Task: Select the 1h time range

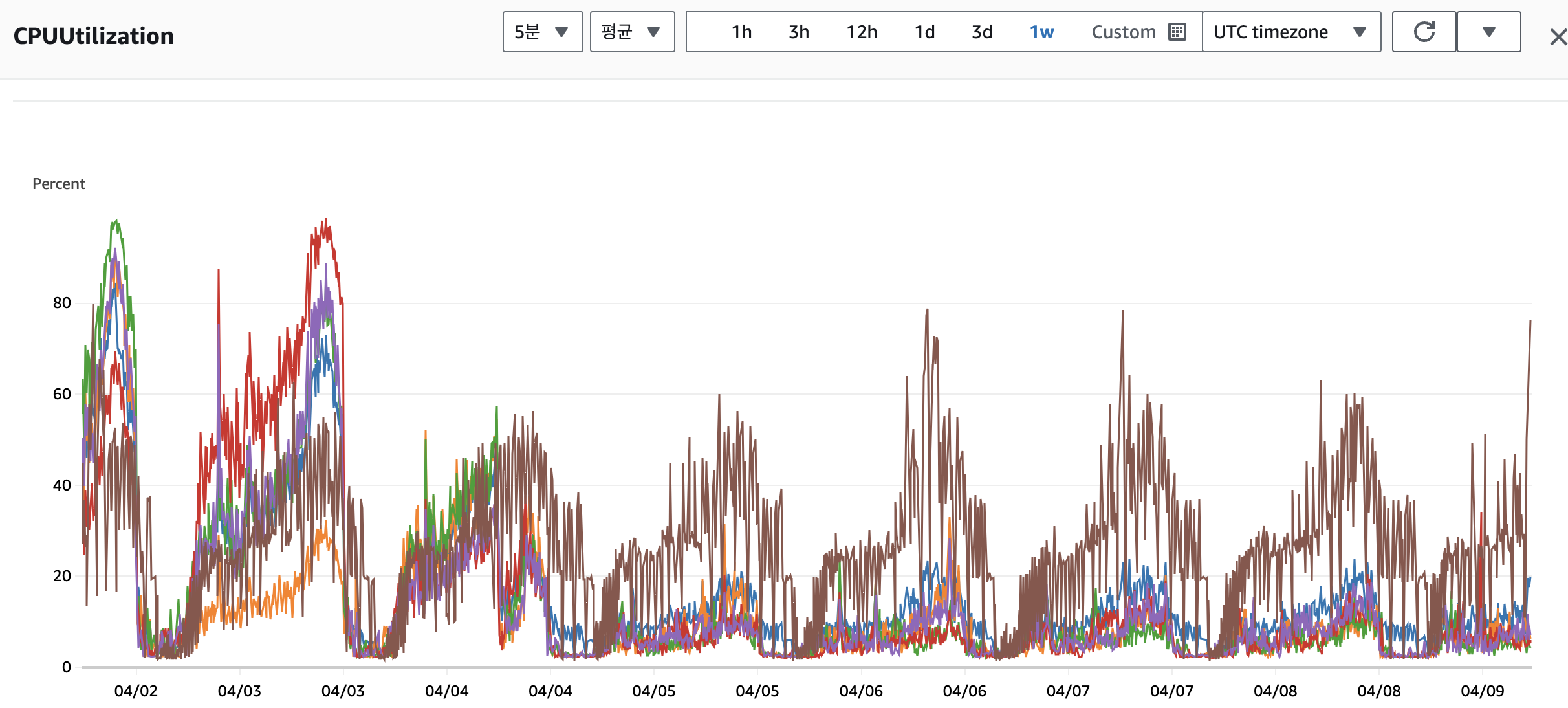Action: [741, 32]
